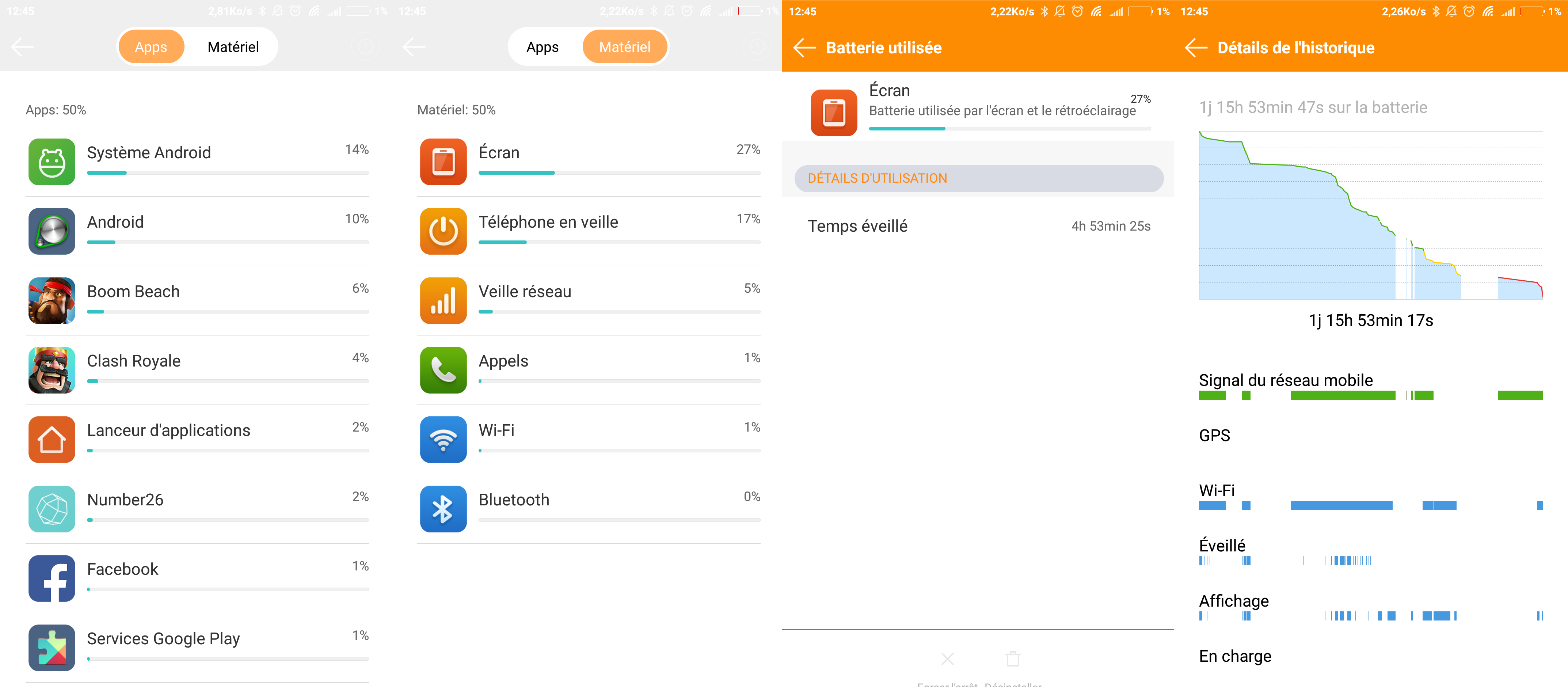Switch to the Matériel tab in Apps view

(233, 47)
